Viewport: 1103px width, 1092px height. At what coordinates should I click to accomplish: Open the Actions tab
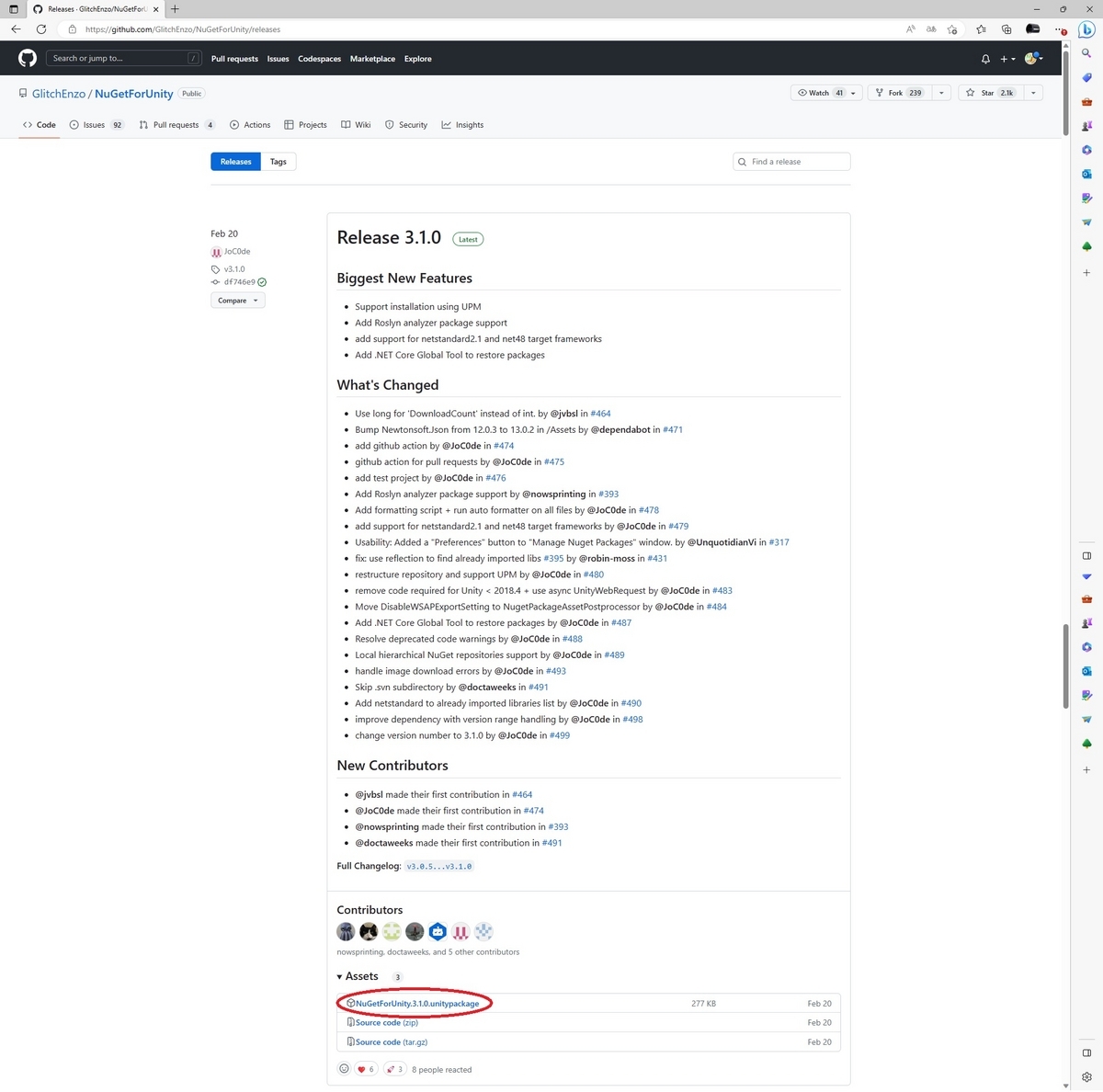[250, 125]
